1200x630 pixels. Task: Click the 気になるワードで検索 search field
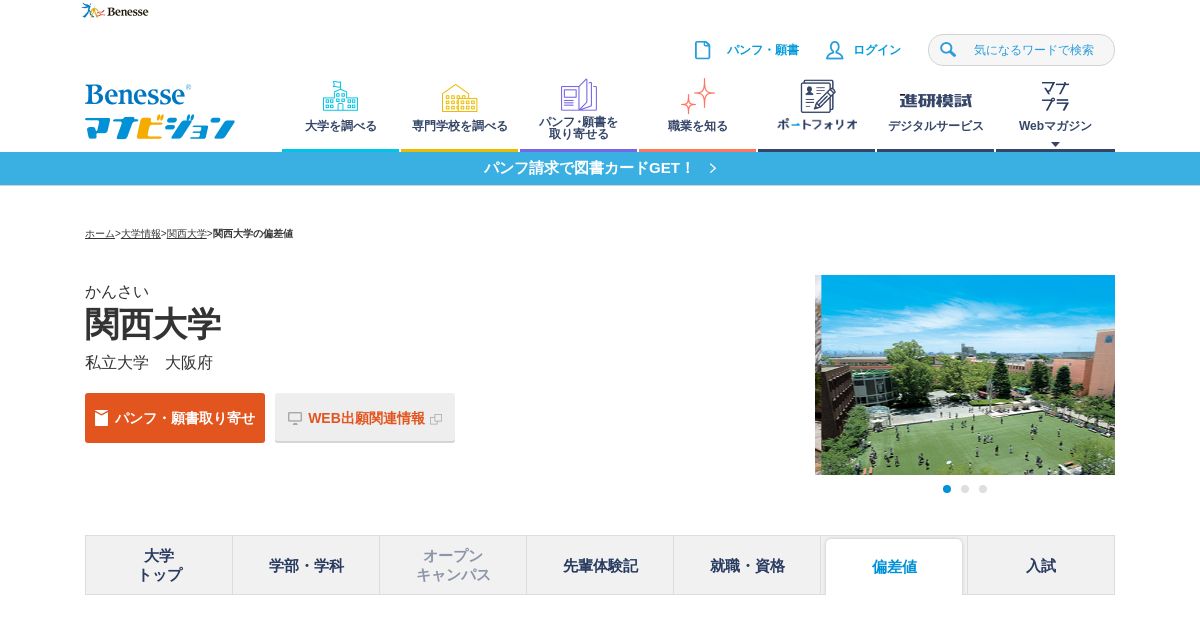1021,50
